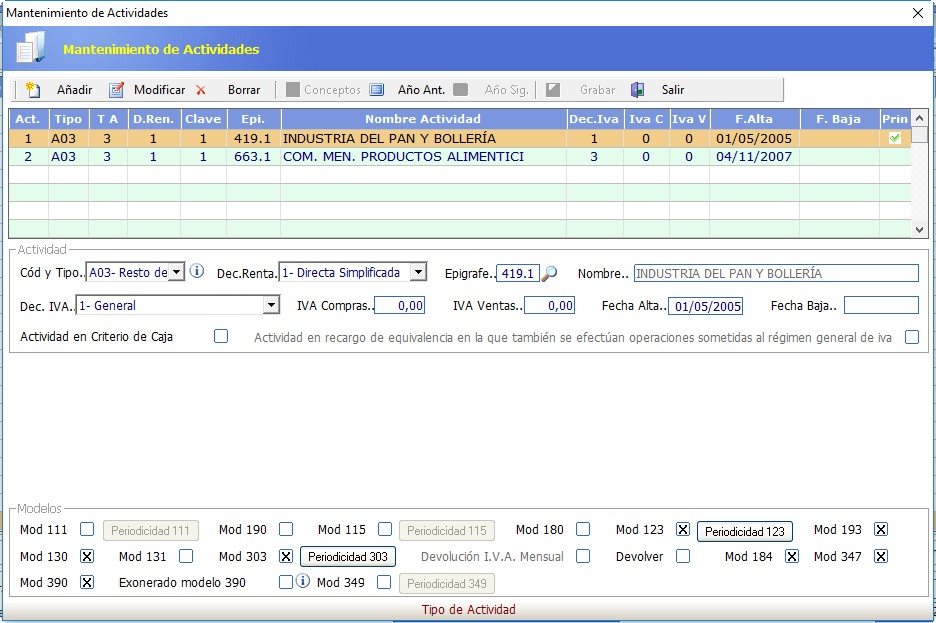
Task: Click the Fecha Baja input field
Action: [880, 305]
